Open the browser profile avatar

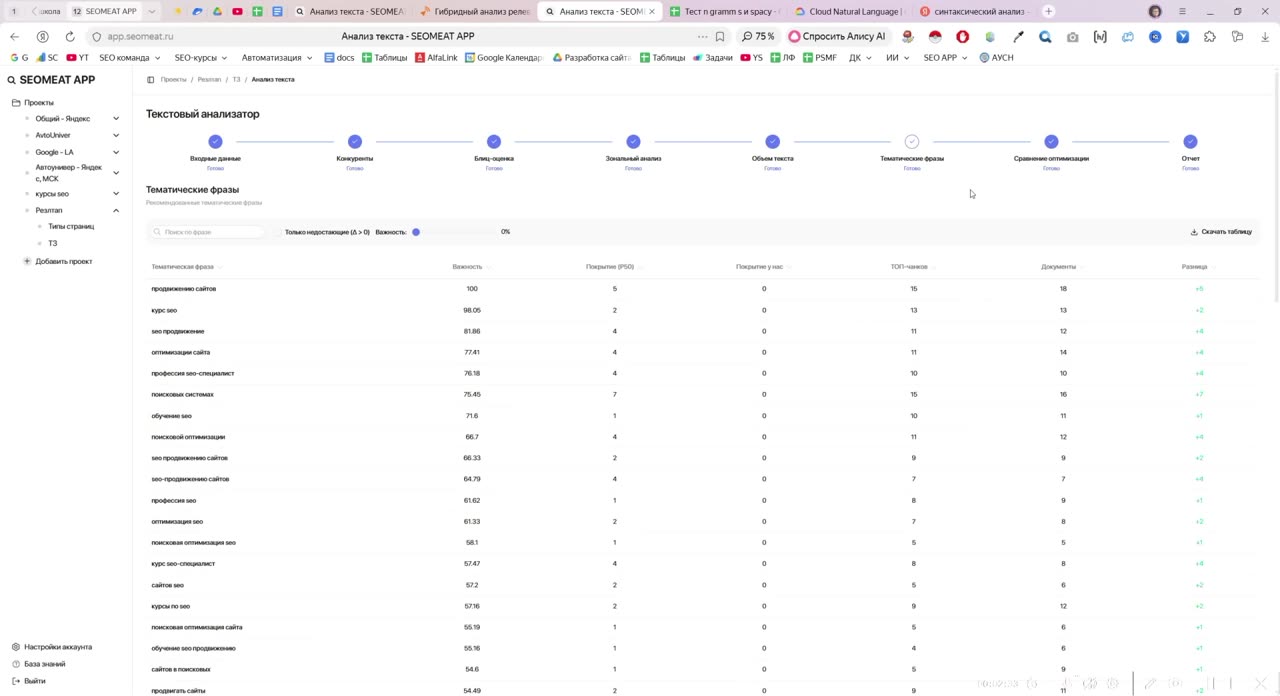point(1155,11)
